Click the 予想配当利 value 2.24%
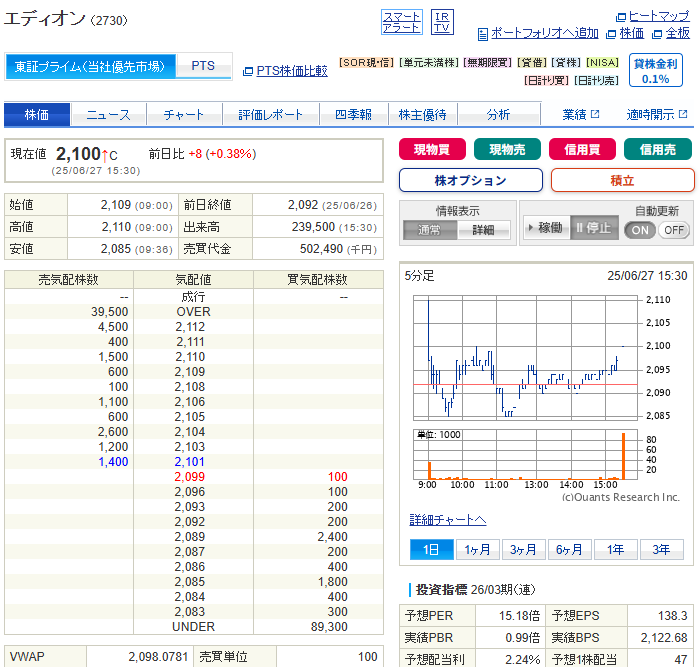Viewport: 699px width, 667px height. (x=522, y=659)
